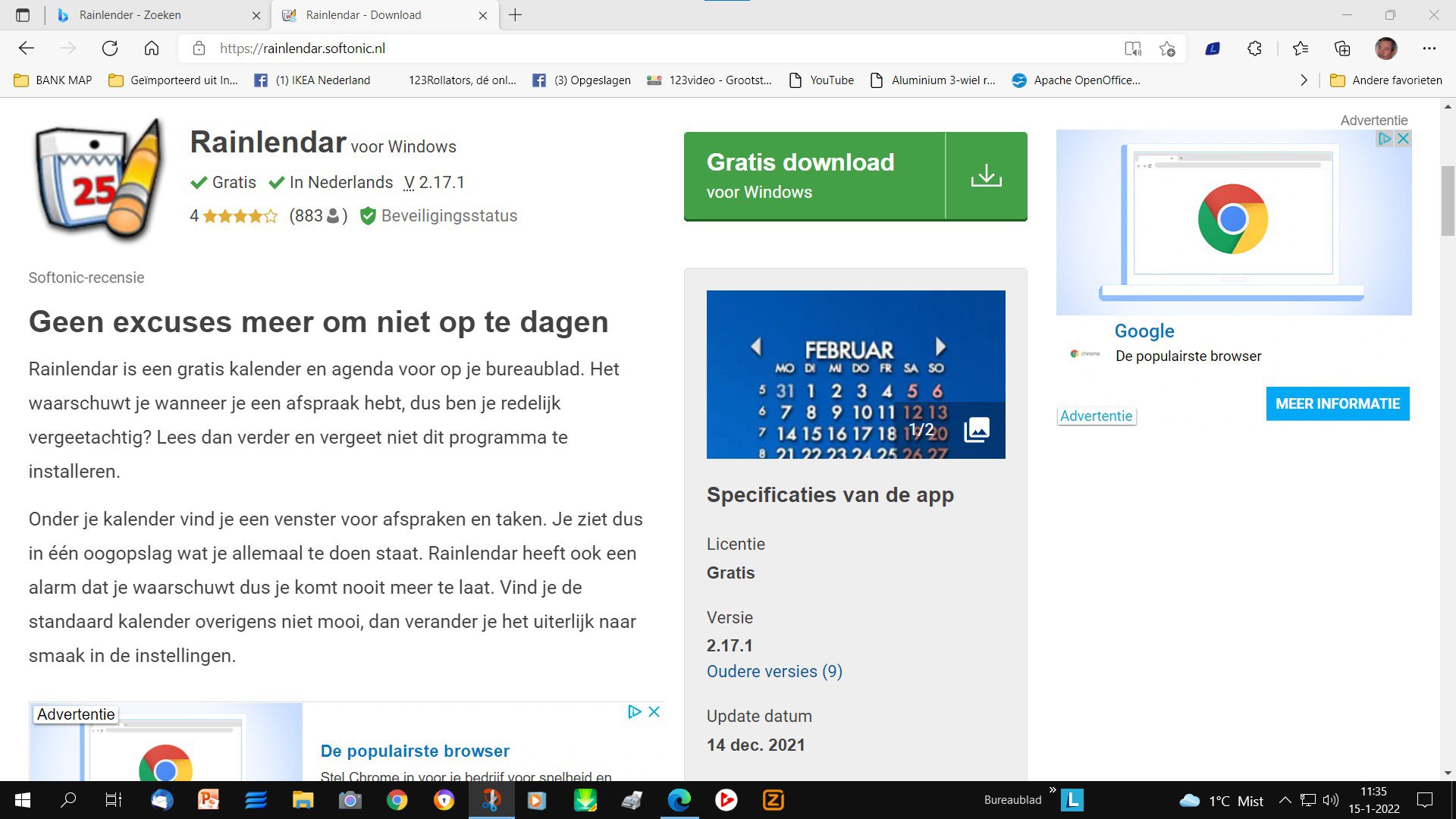Viewport: 1456px width, 819px height.
Task: Open Google Chrome from the taskbar
Action: 397,800
